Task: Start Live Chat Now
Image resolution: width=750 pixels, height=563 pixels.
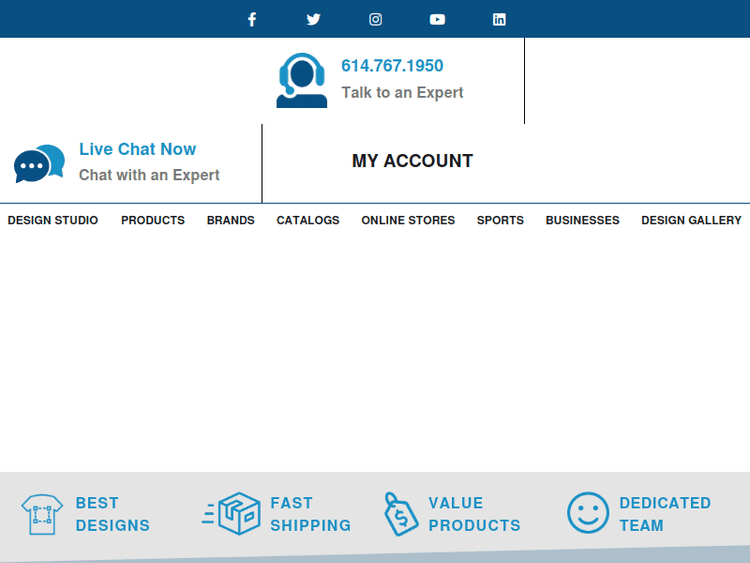Action: tap(137, 149)
